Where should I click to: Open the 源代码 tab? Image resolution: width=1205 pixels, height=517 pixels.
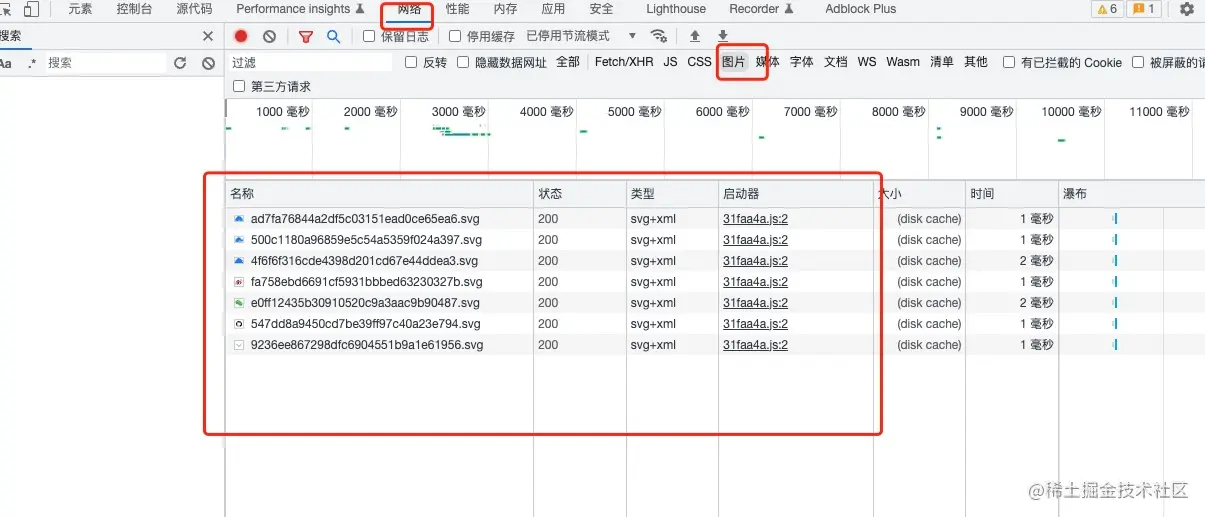pyautogui.click(x=194, y=9)
